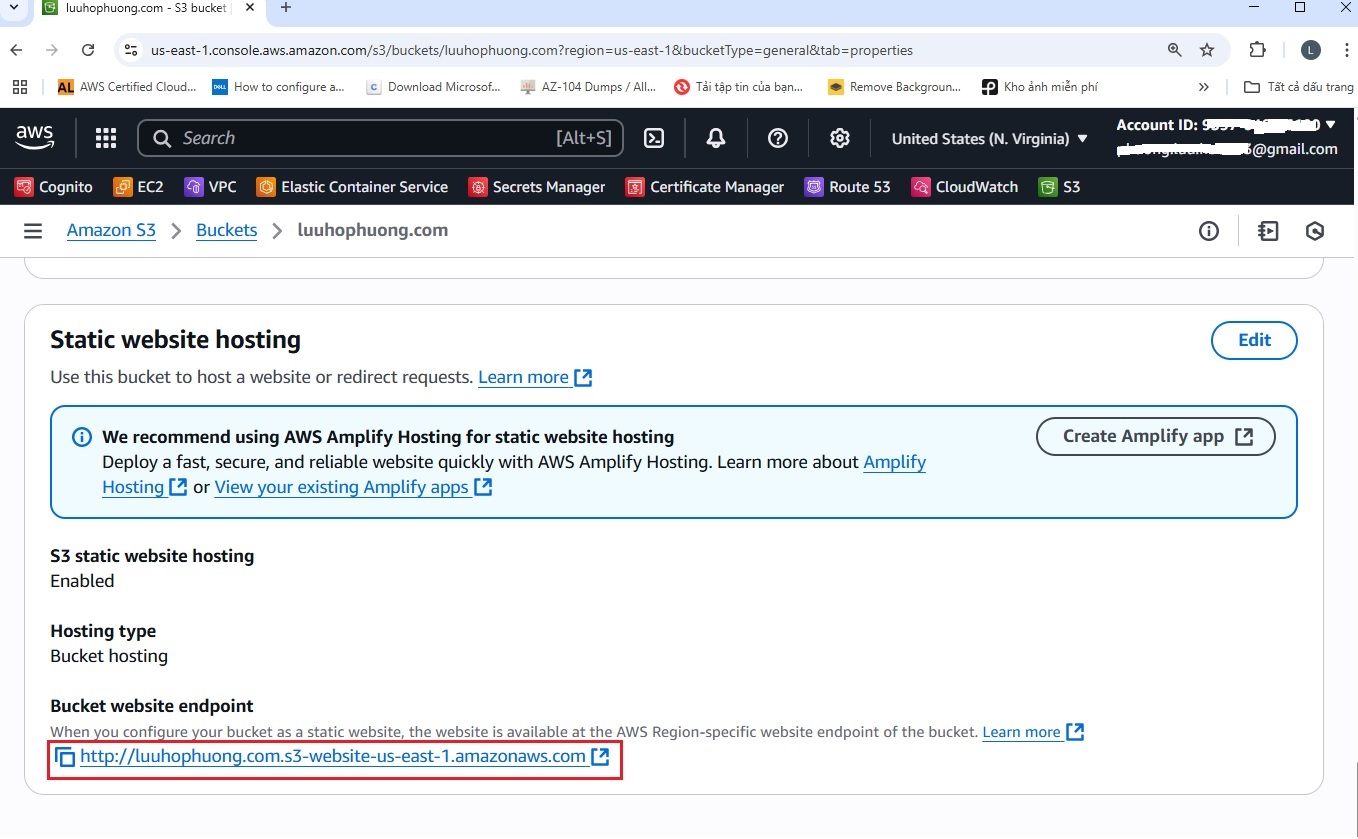Click the AWS console search box
This screenshot has width=1358, height=839.
tap(380, 138)
